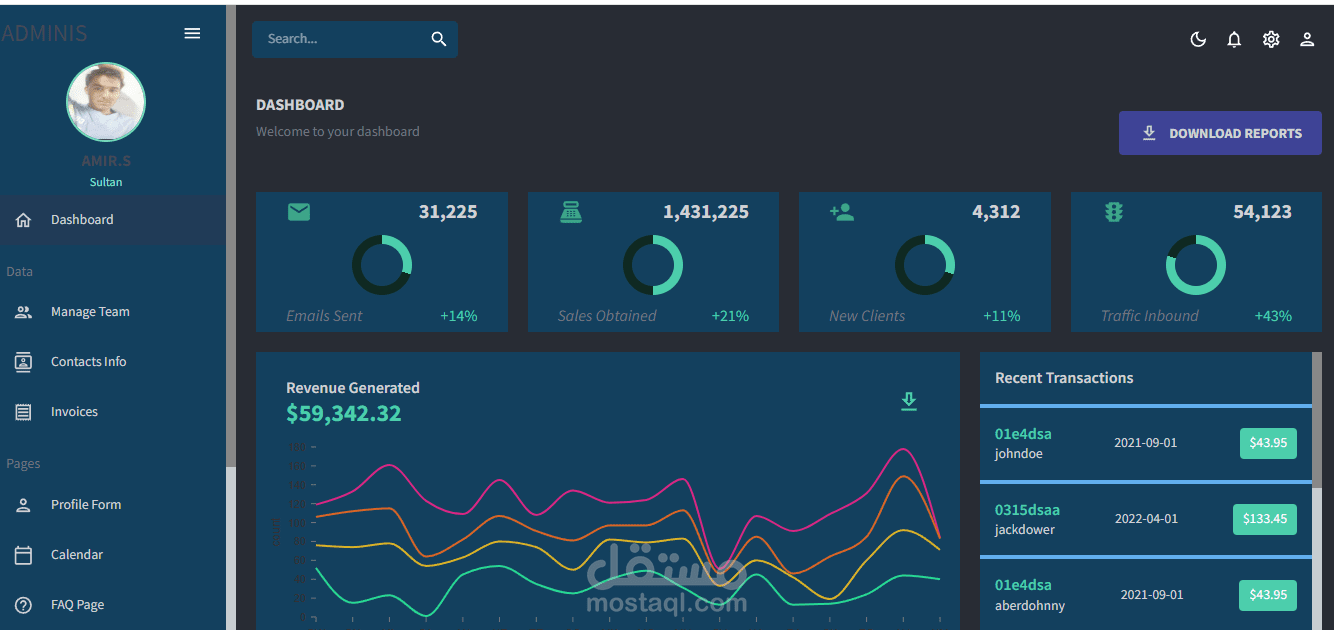The image size is (1334, 630).
Task: Click the Sultan role label
Action: point(106,182)
